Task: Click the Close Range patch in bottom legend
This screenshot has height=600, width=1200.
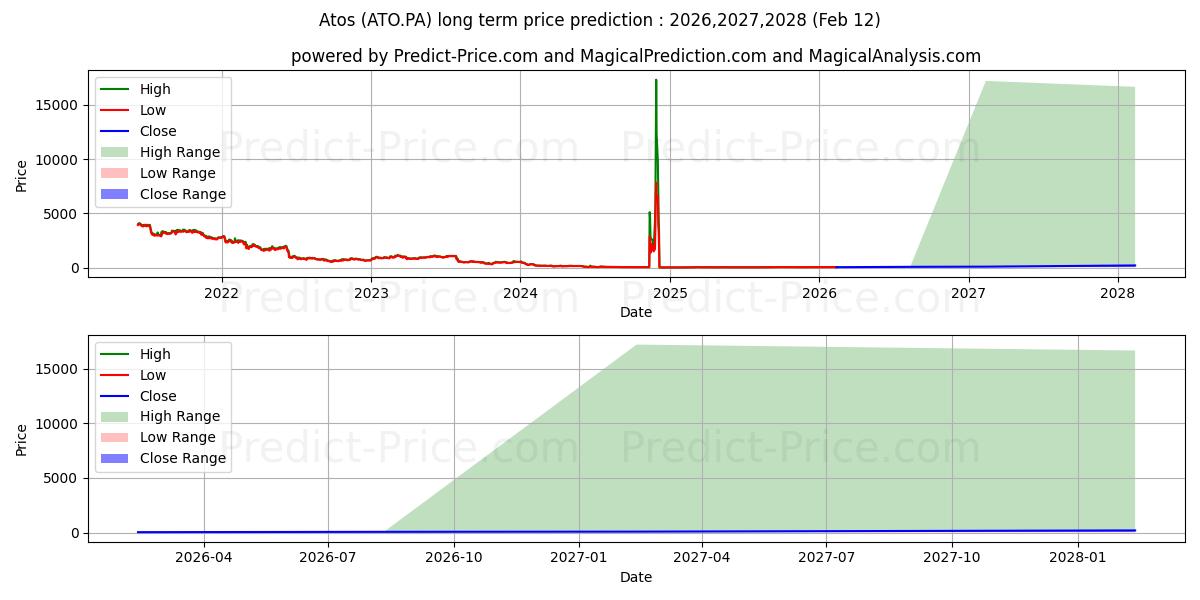Action: (x=115, y=458)
